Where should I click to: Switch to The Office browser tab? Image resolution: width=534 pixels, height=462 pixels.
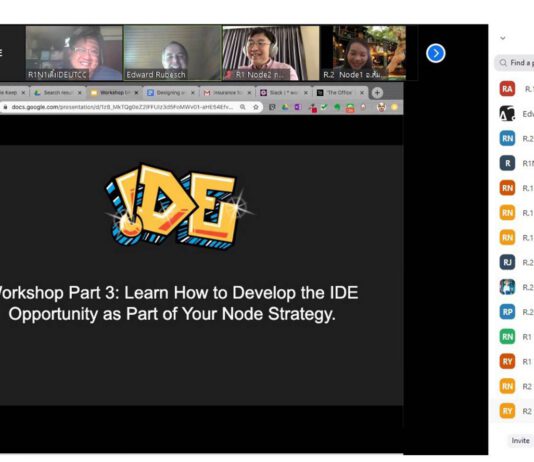point(340,93)
